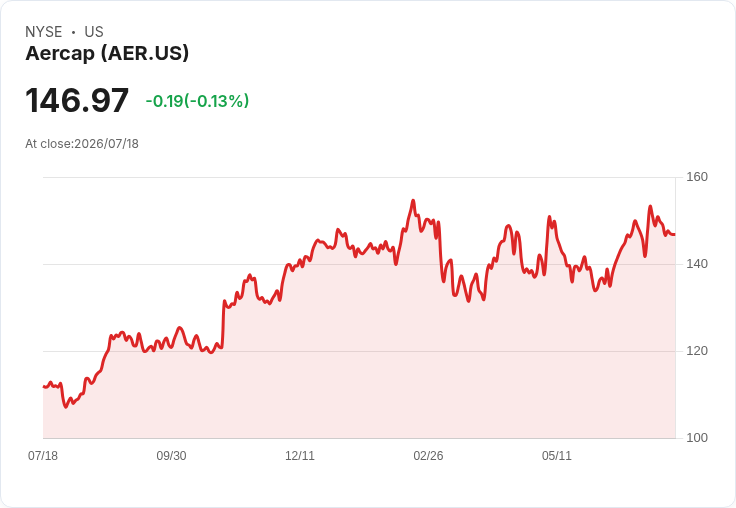736x508 pixels.
Task: Click the 160 y-axis label
Action: tap(697, 177)
